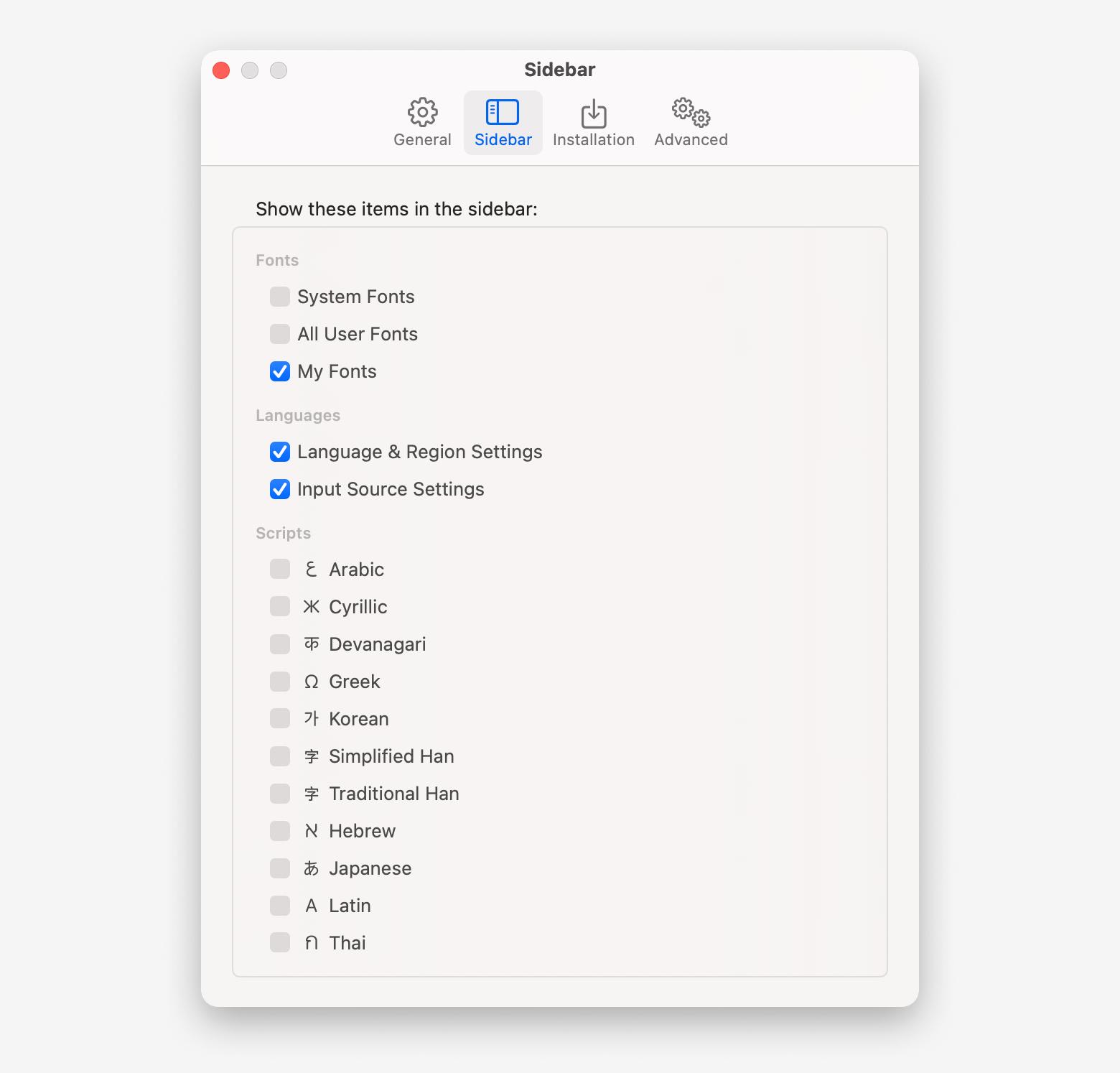Check the Japanese script checkbox

280,868
